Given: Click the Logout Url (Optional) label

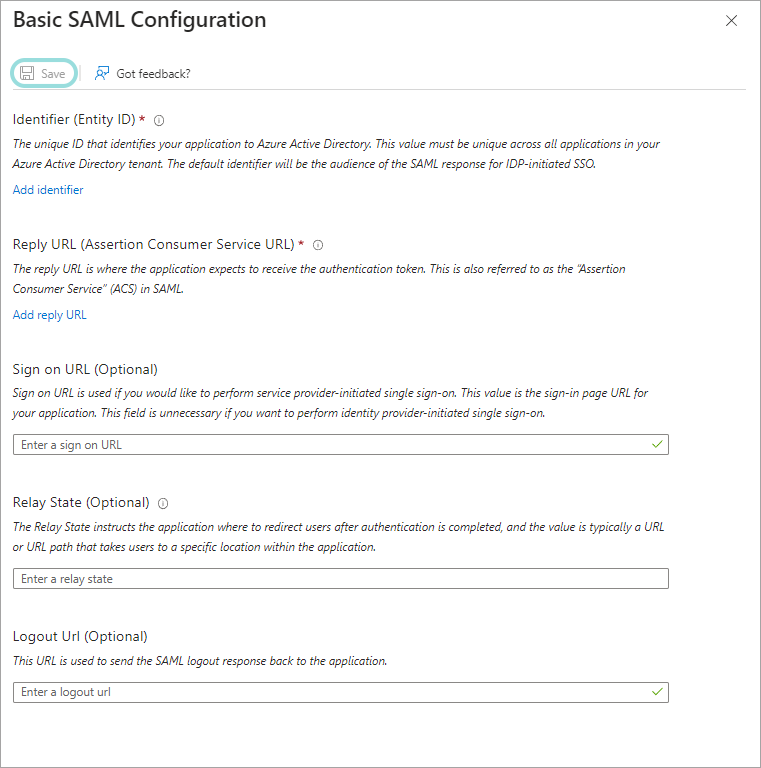Looking at the screenshot, I should 80,636.
